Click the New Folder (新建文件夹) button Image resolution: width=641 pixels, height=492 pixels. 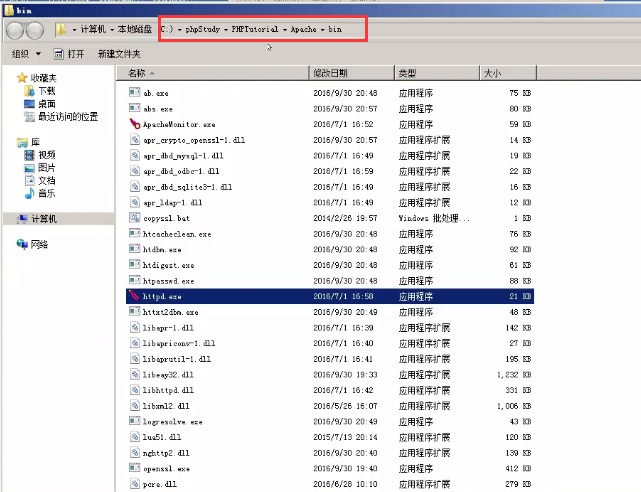click(x=119, y=53)
